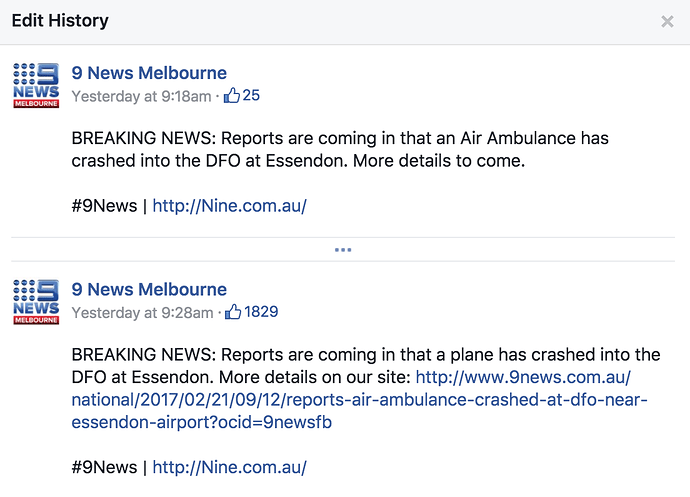Image resolution: width=690 pixels, height=497 pixels.
Task: Click the 9 News logo on the 9:28am post
Action: pos(36,301)
